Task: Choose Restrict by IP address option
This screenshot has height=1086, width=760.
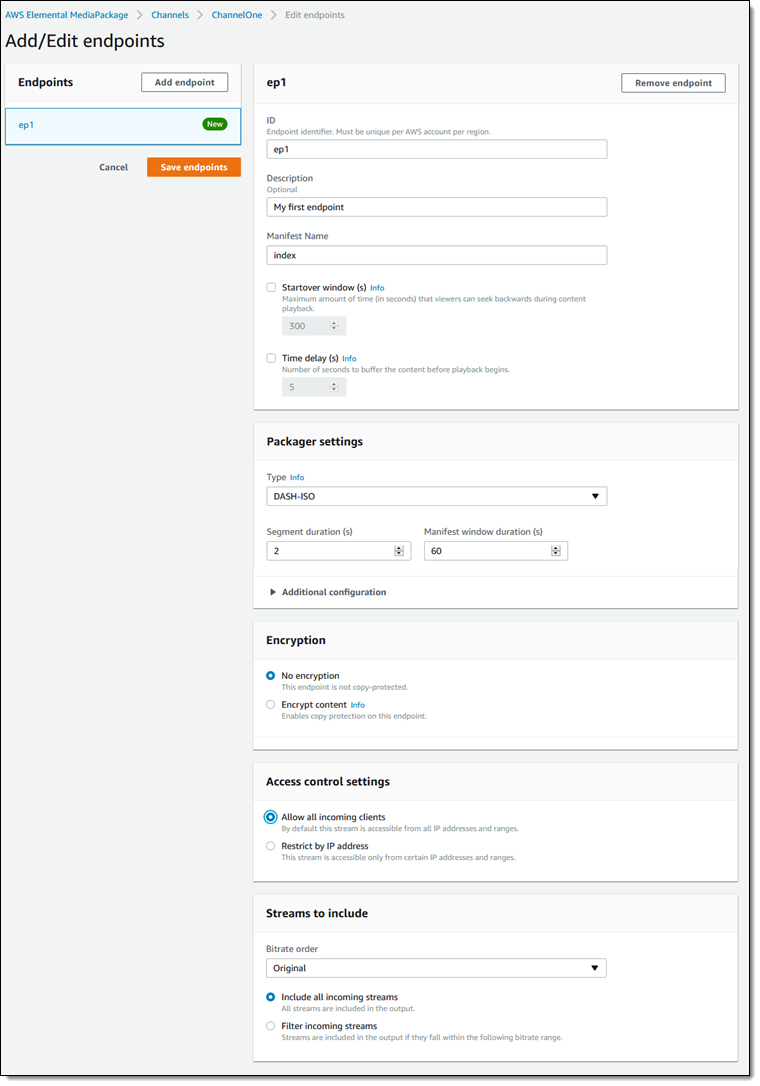Action: pos(271,846)
